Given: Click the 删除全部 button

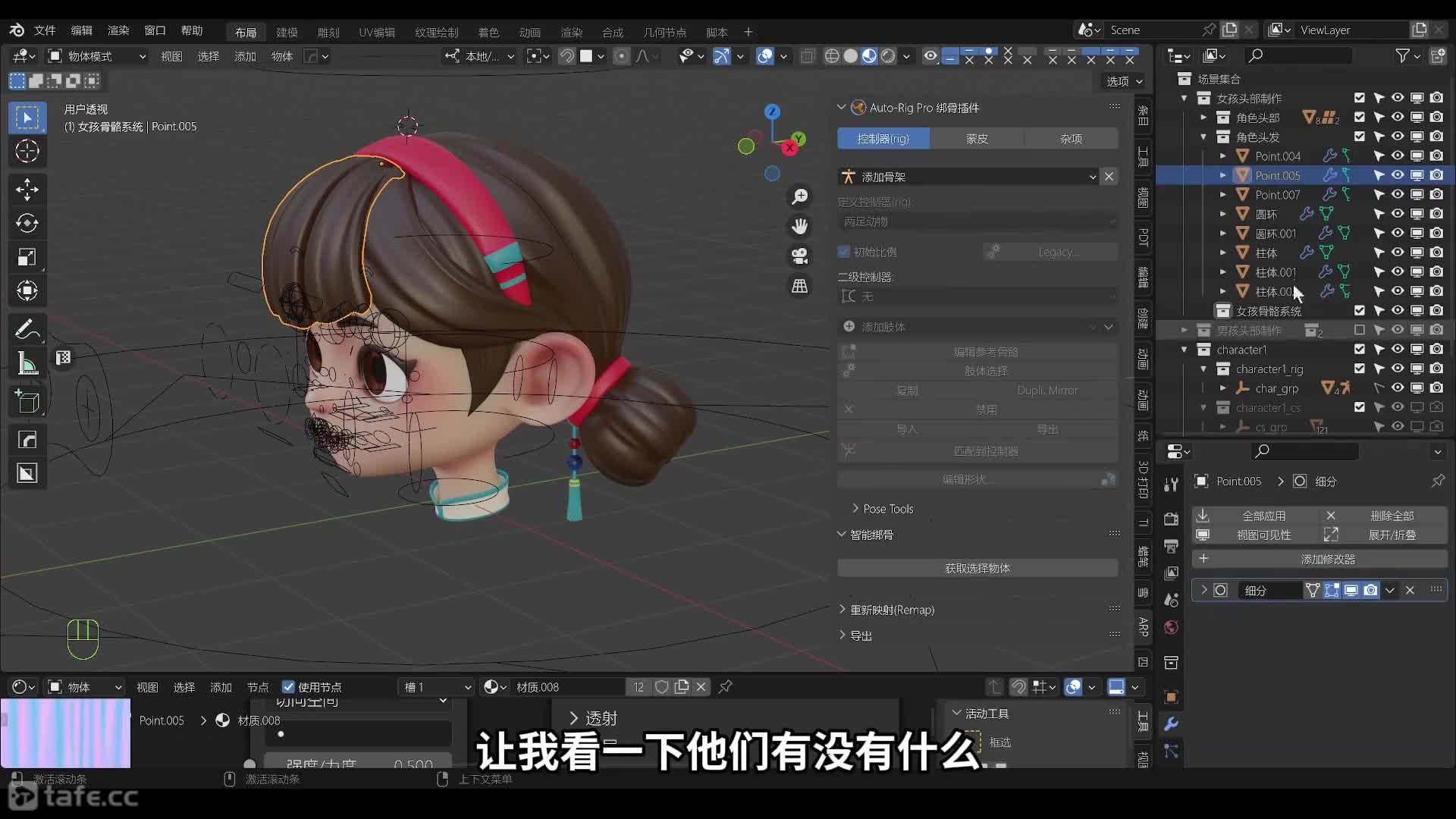Looking at the screenshot, I should [1384, 516].
